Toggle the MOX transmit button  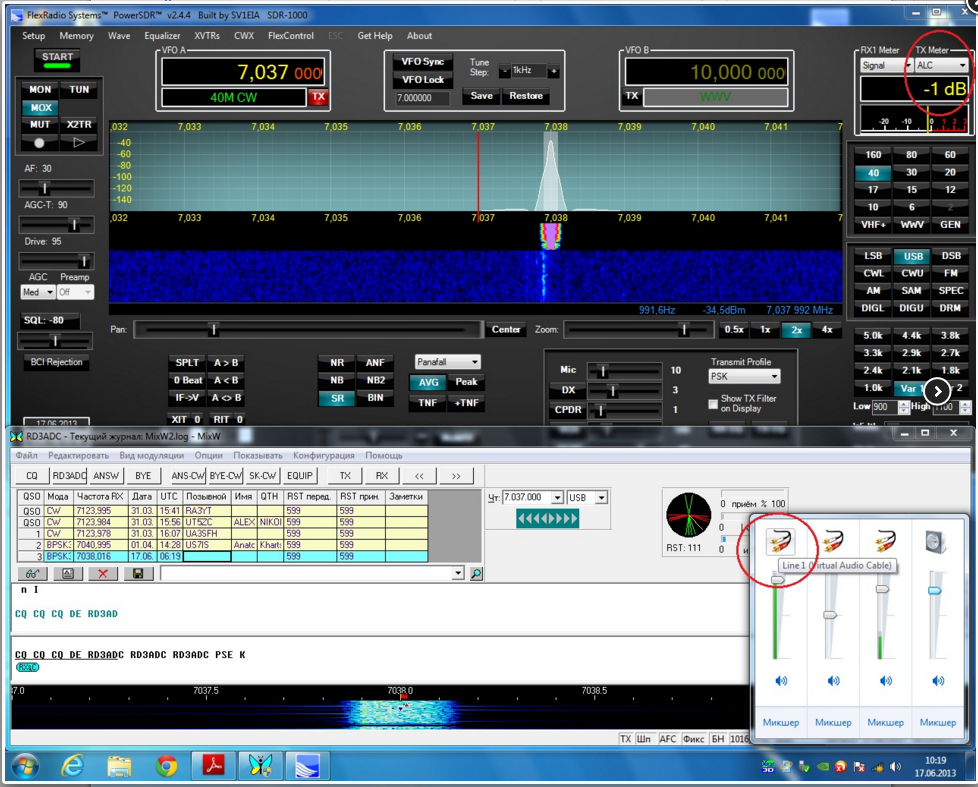41,108
